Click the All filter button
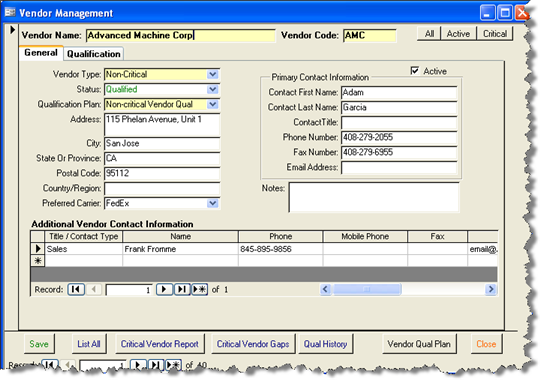The image size is (540, 380). click(x=429, y=34)
